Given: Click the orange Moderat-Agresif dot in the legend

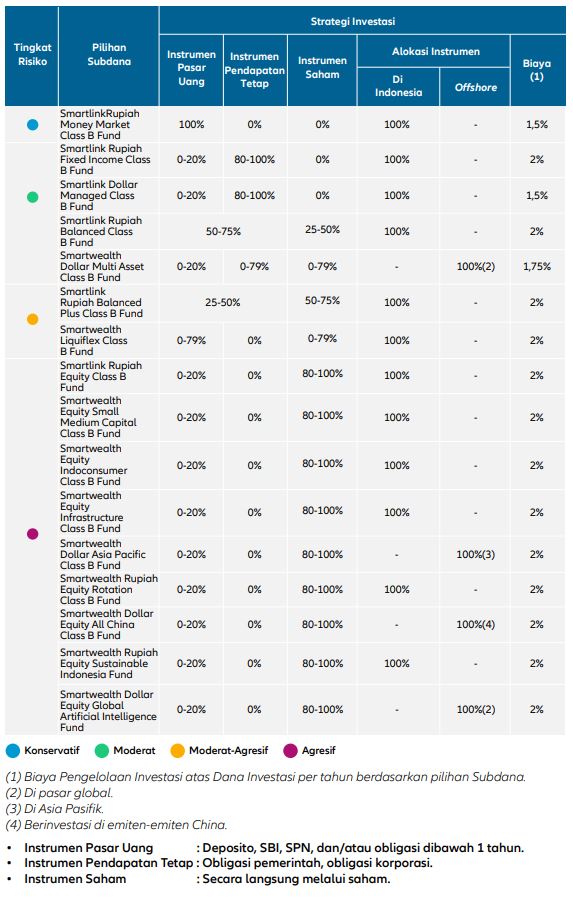Looking at the screenshot, I should point(178,750).
